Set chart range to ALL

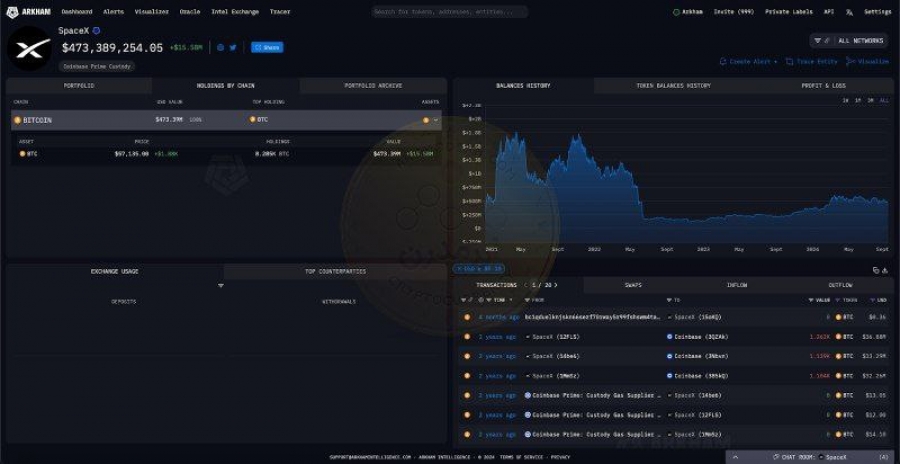pyautogui.click(x=884, y=100)
